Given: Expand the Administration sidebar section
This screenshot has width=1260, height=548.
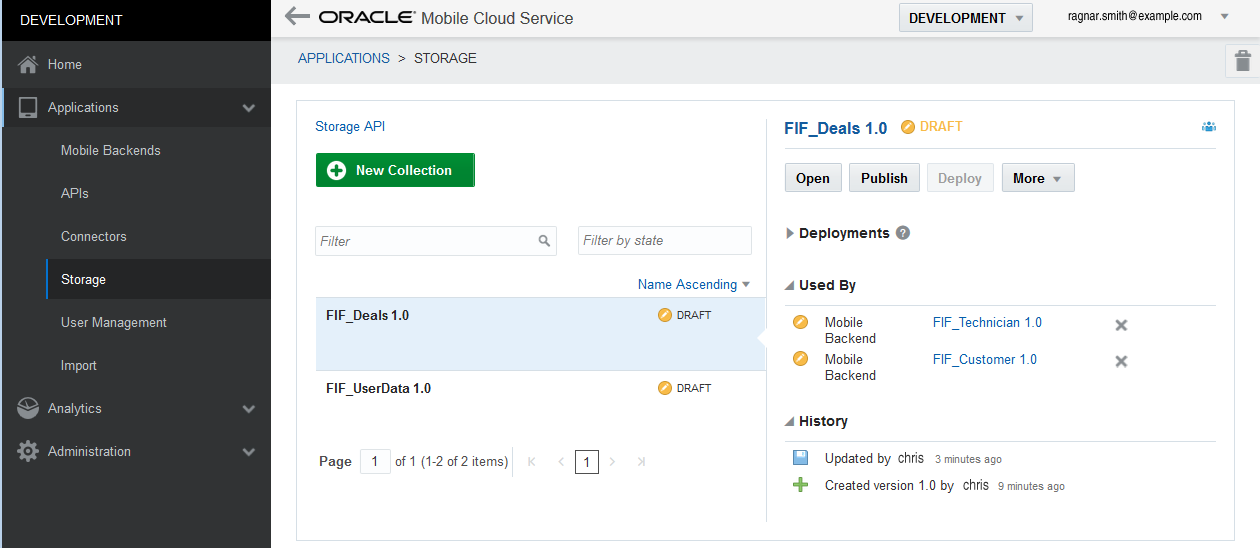Looking at the screenshot, I should pos(248,452).
